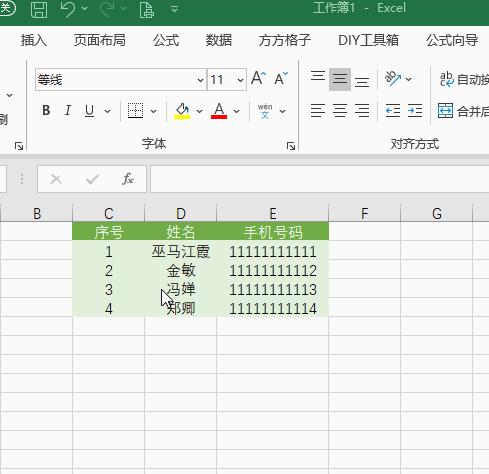Select the column G header
This screenshot has height=474, width=489.
coord(437,213)
